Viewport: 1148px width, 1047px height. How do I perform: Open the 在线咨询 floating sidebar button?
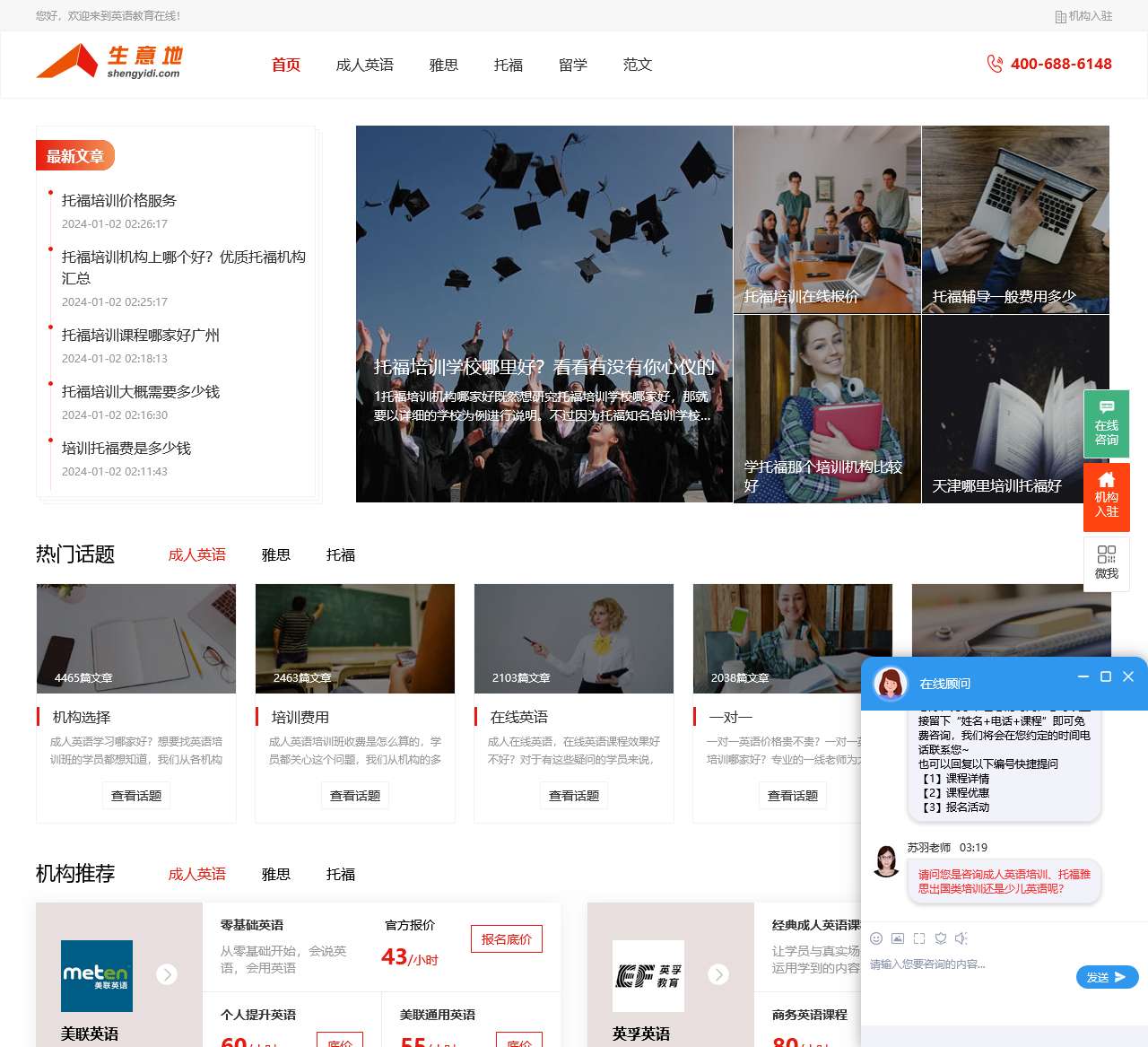[1107, 424]
